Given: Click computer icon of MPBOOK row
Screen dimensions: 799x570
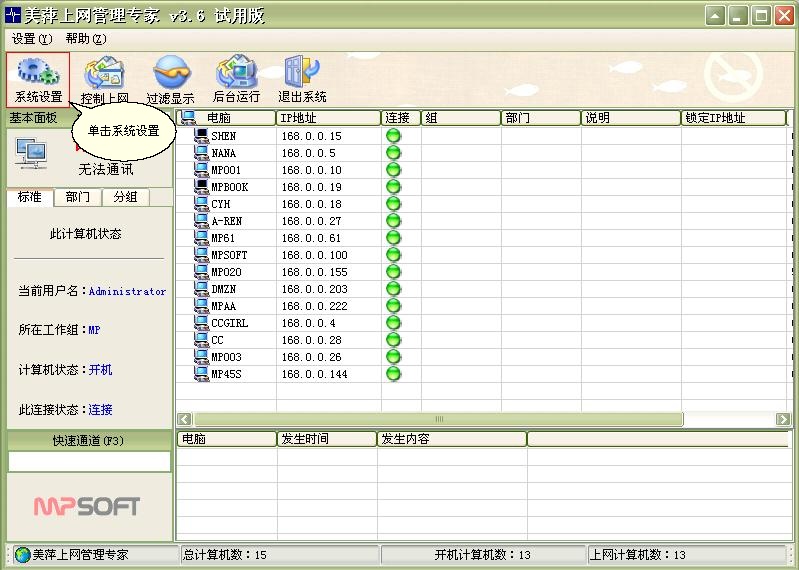Looking at the screenshot, I should (201, 186).
